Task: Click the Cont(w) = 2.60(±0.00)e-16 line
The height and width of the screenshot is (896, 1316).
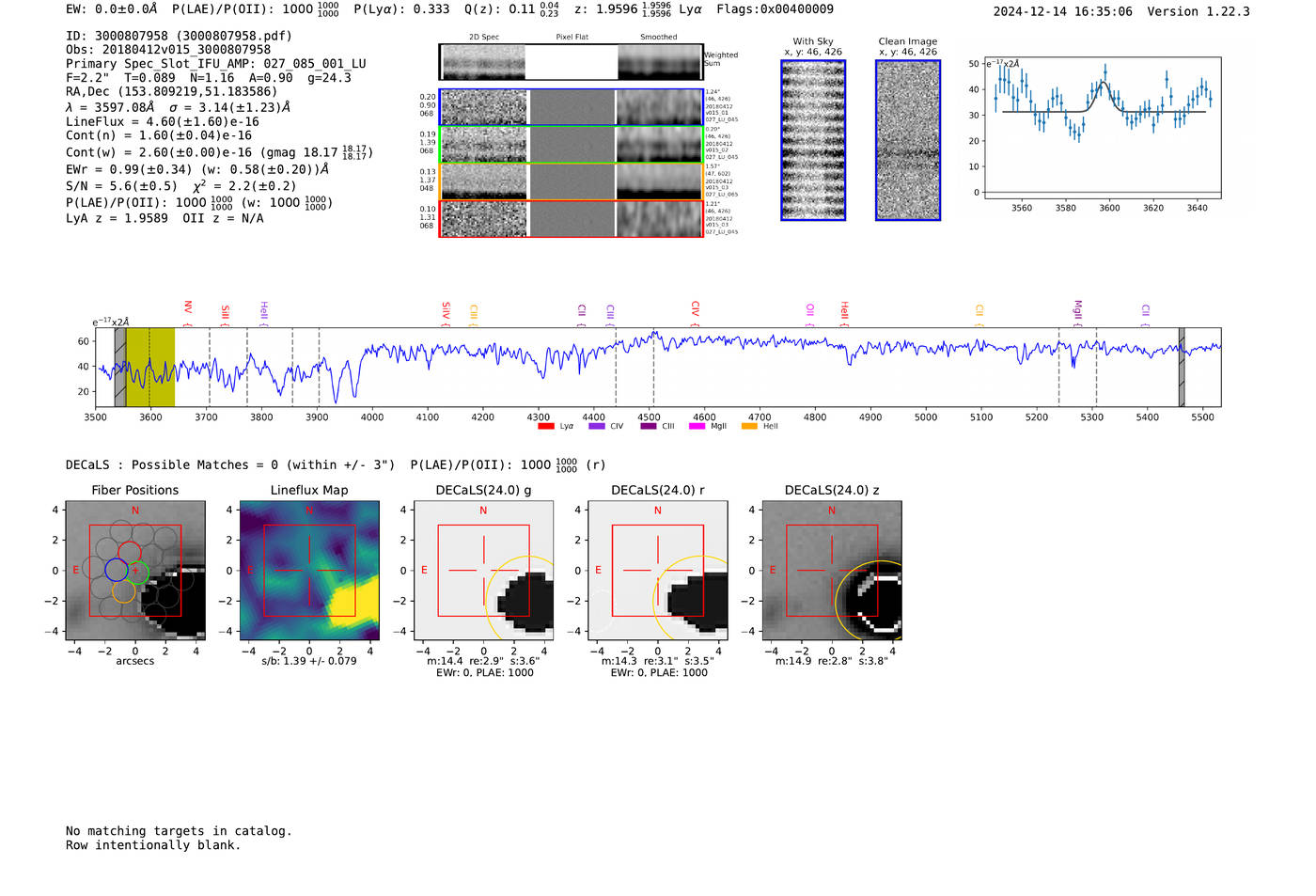Action: 219,151
